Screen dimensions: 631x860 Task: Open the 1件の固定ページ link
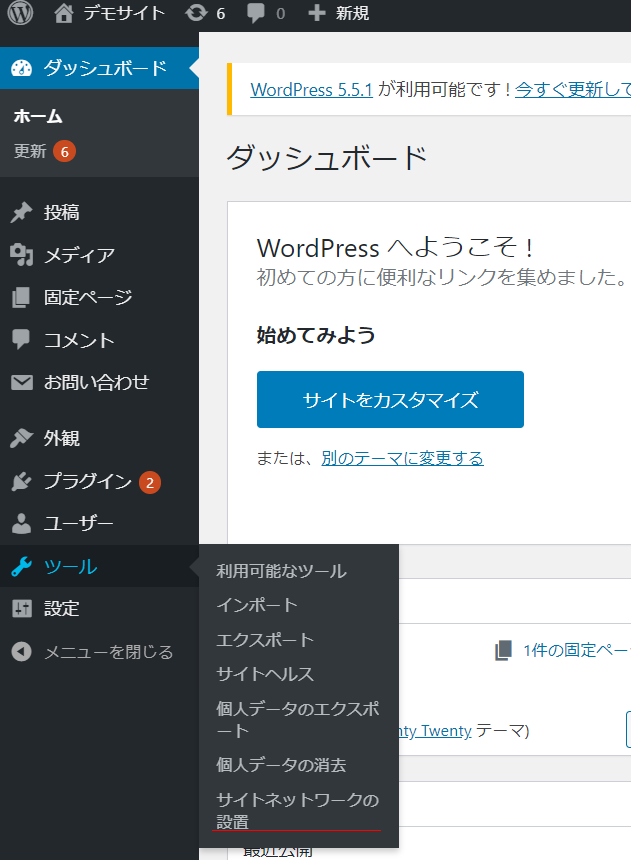tap(577, 650)
